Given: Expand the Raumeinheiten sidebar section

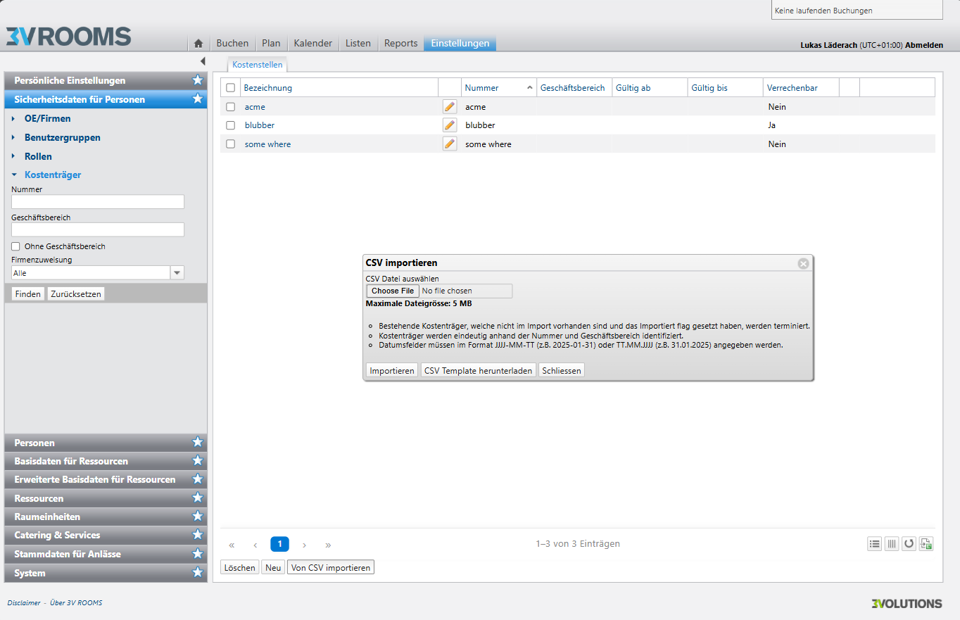Looking at the screenshot, I should 47,517.
